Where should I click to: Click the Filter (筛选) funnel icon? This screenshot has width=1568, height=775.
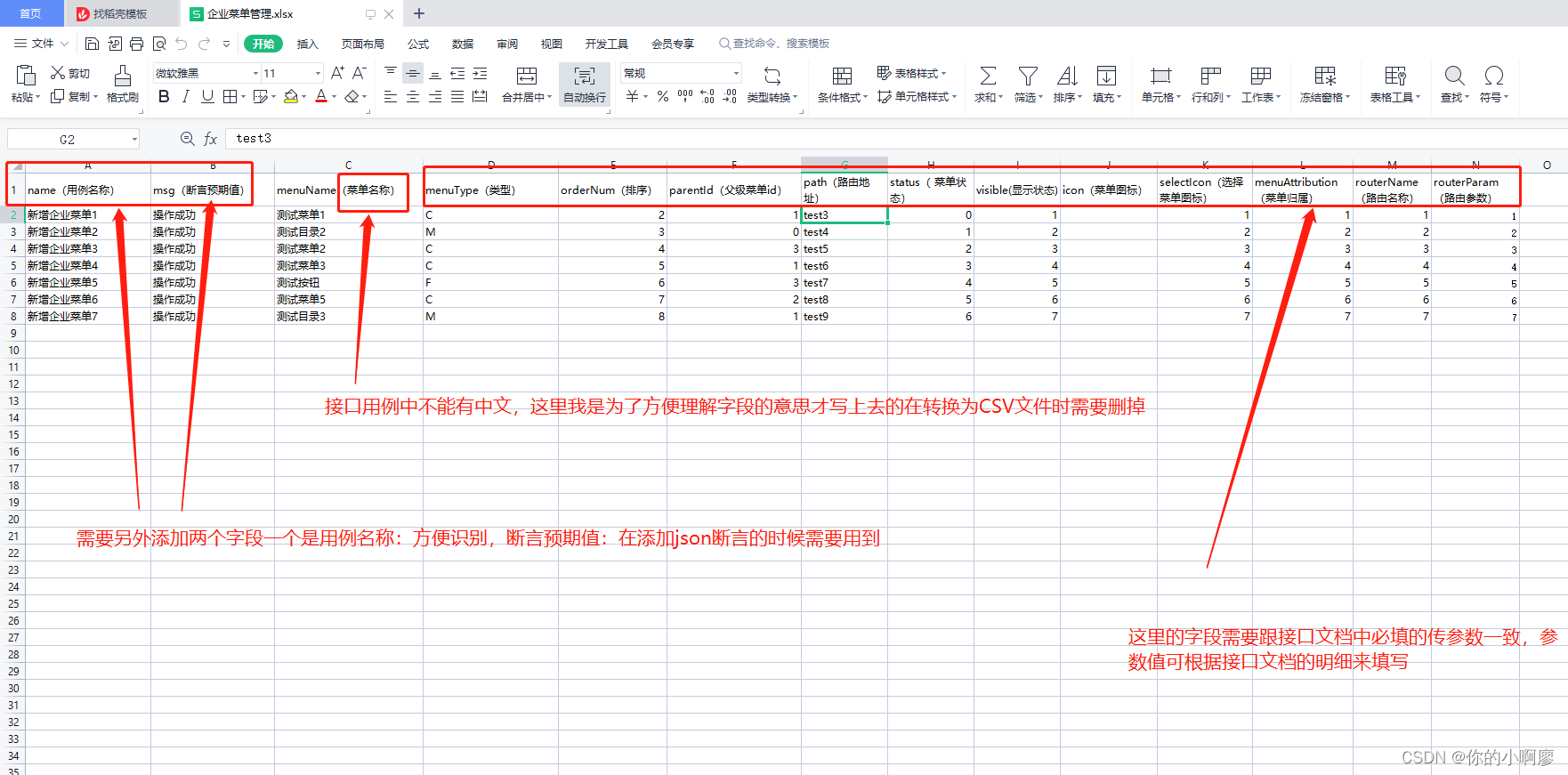pyautogui.click(x=1028, y=76)
